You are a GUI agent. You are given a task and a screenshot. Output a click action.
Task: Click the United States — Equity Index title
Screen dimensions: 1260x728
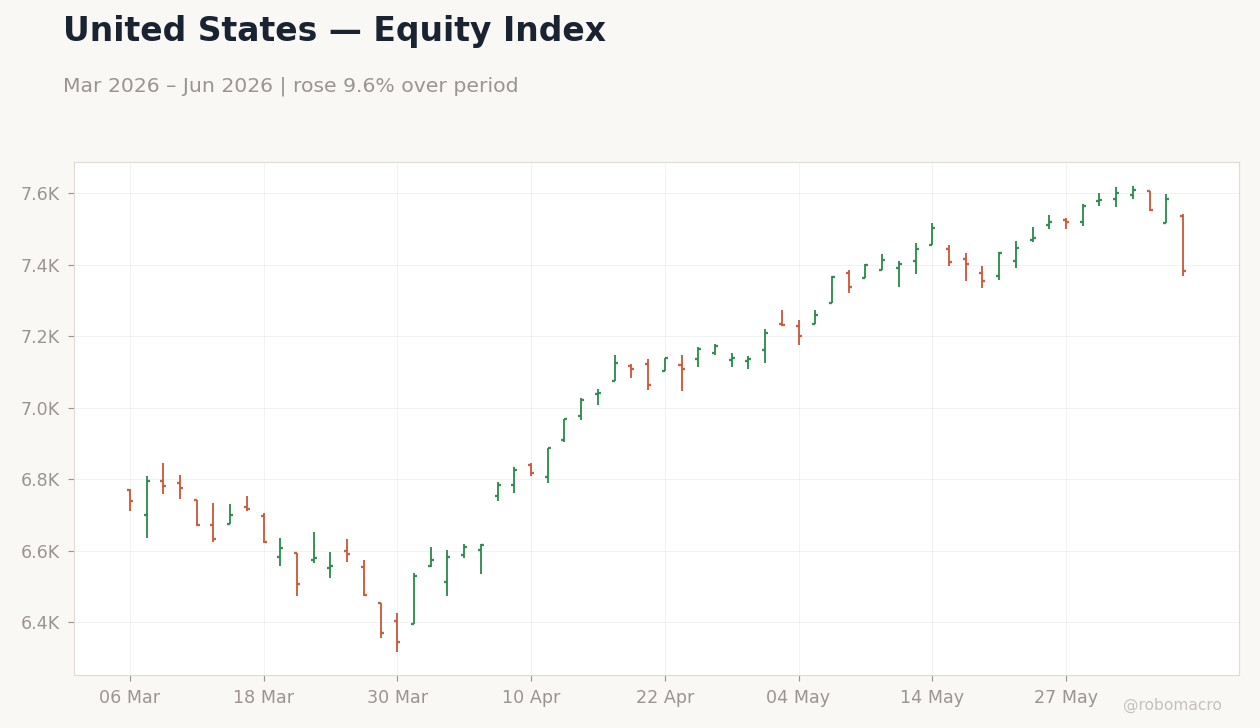(334, 31)
